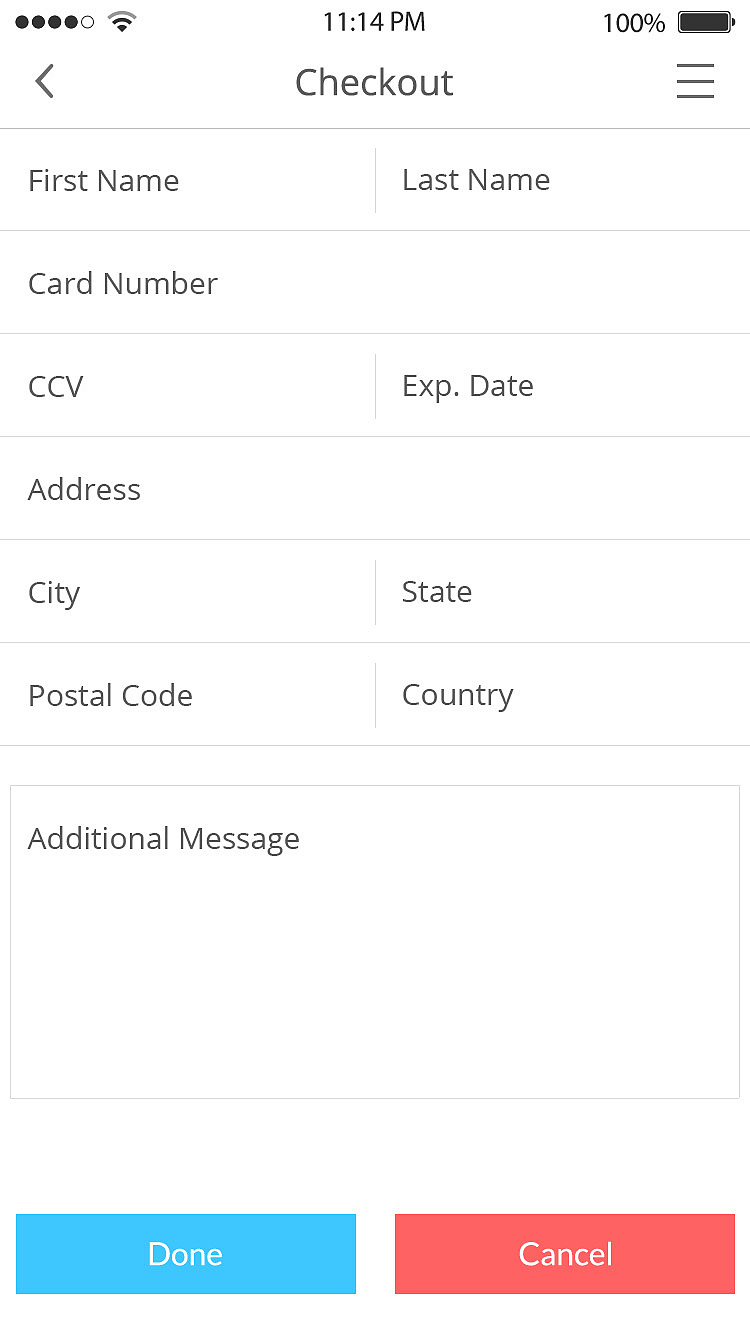Tap the City input field

[187, 593]
